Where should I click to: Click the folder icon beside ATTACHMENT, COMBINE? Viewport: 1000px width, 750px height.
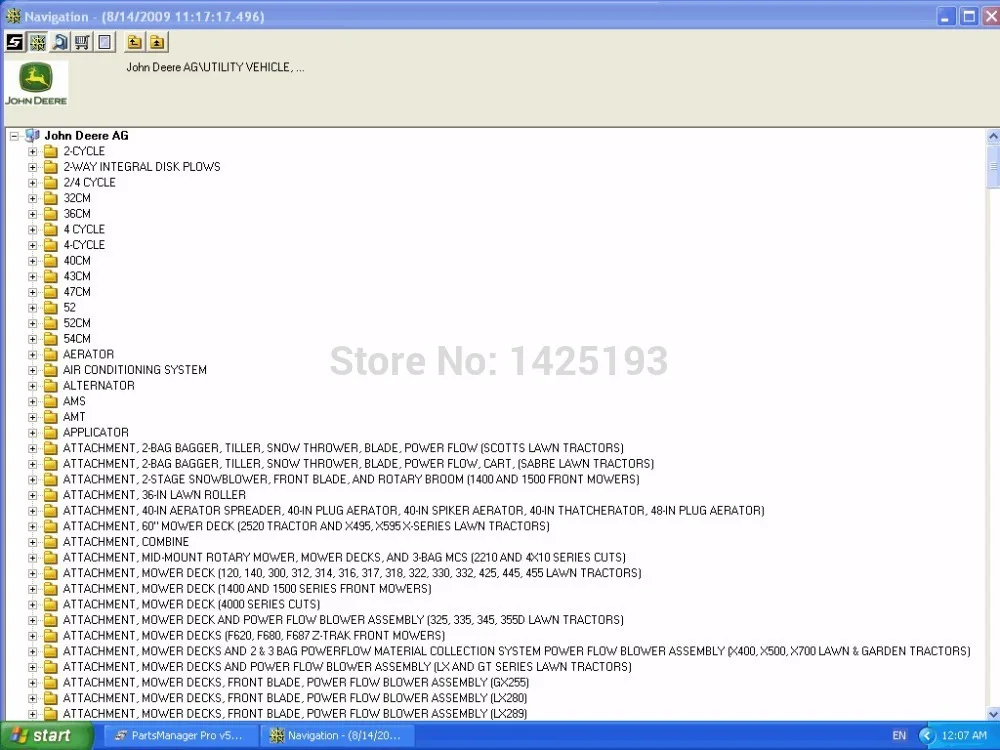pos(51,542)
